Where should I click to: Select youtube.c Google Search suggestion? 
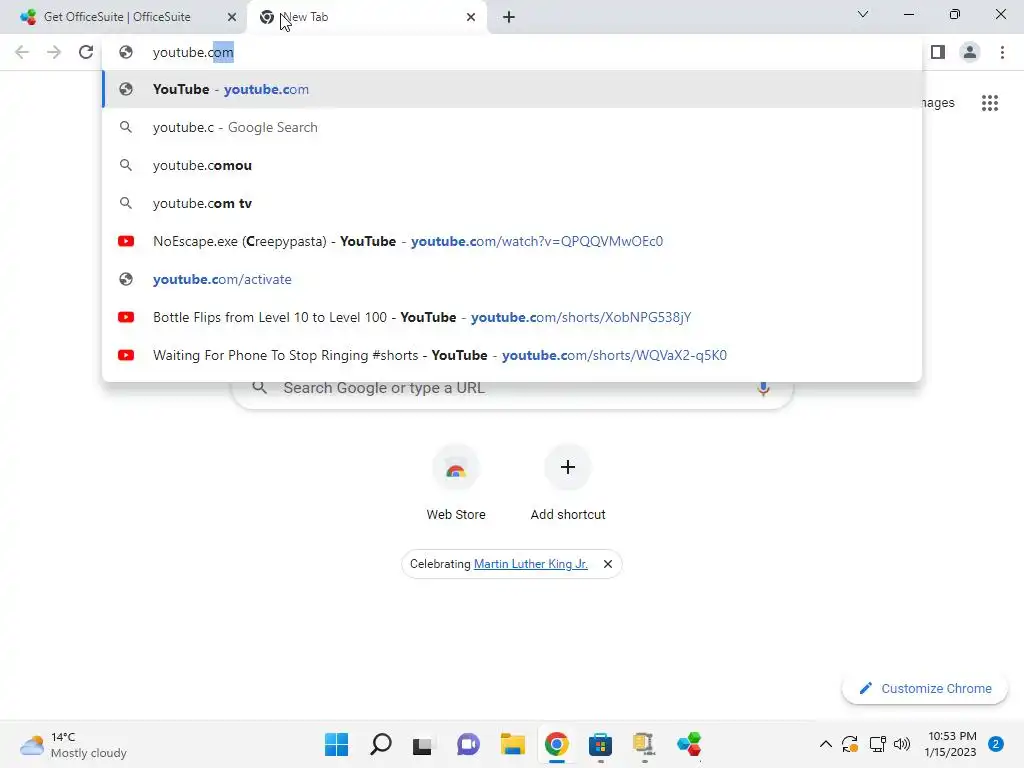pyautogui.click(x=512, y=127)
